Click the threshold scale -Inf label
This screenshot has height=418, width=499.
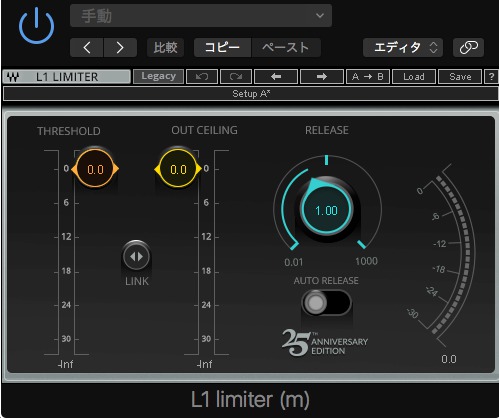pyautogui.click(x=65, y=364)
